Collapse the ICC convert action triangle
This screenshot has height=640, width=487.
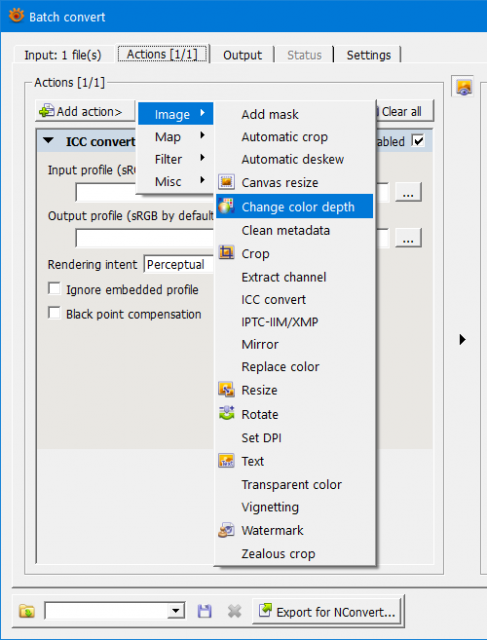48,141
